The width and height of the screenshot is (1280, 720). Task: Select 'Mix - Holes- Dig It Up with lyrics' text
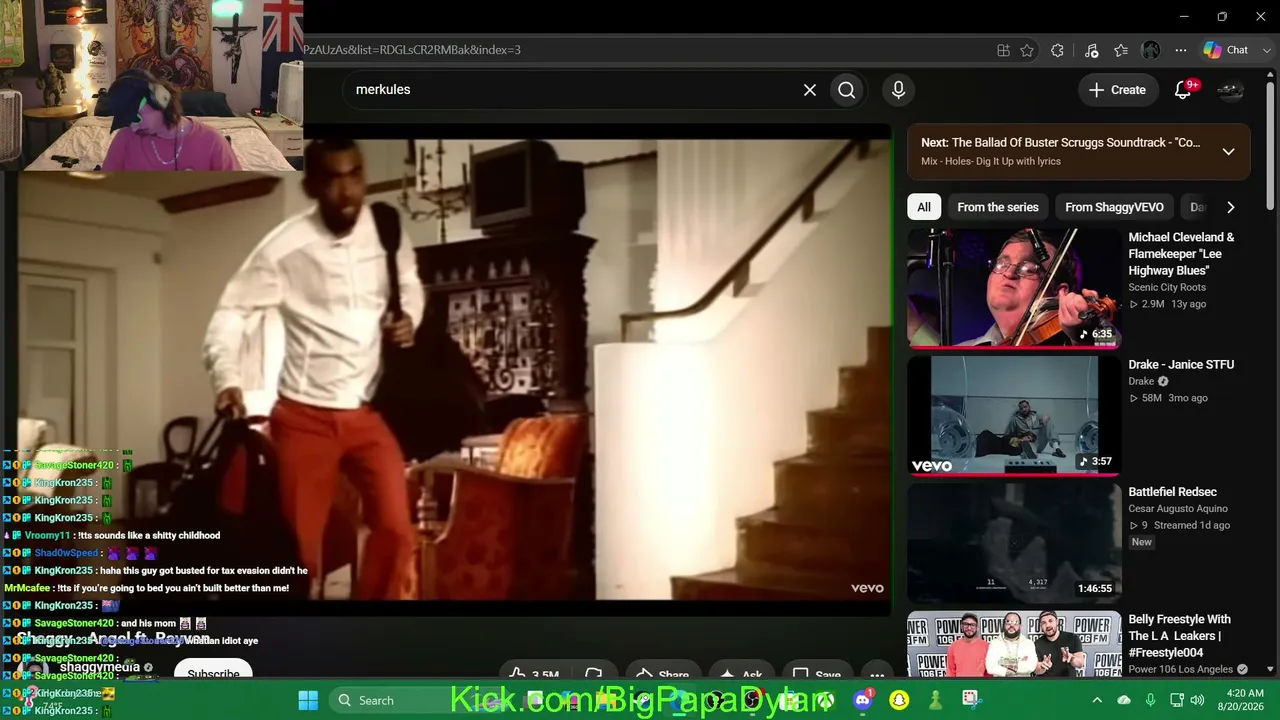(x=991, y=161)
